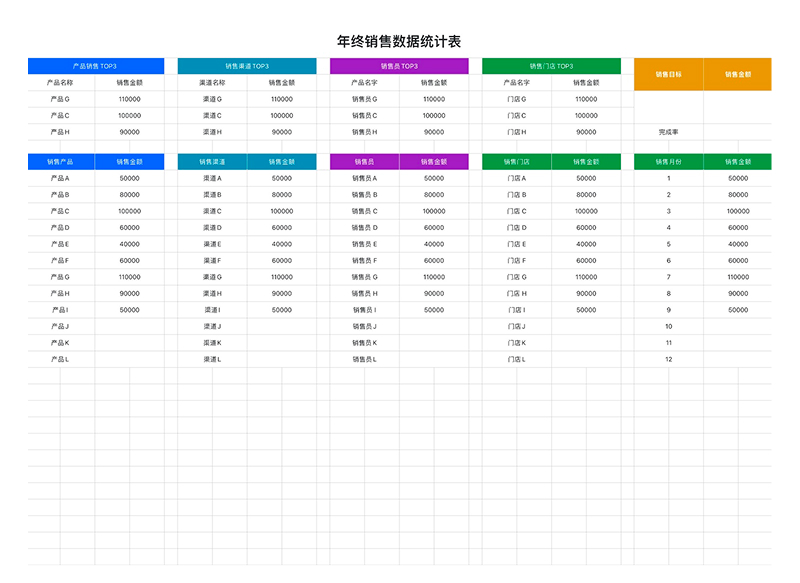Select 门店G in the 销售门店 TOP3 table
The height and width of the screenshot is (583, 800).
(x=516, y=99)
